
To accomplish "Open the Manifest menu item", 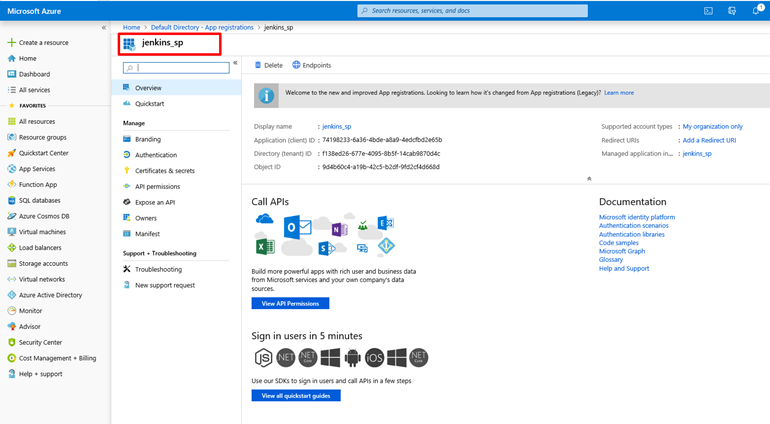I will pos(176,234).
